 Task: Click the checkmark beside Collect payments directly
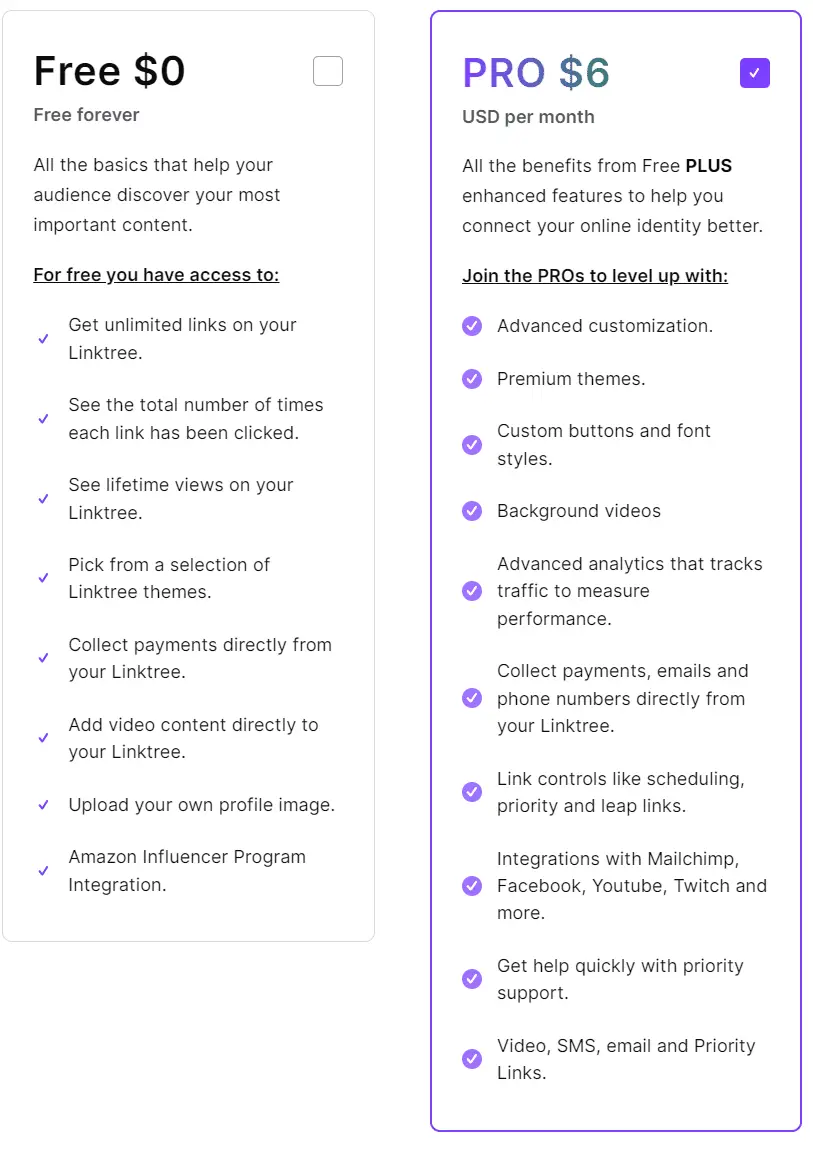tap(43, 658)
